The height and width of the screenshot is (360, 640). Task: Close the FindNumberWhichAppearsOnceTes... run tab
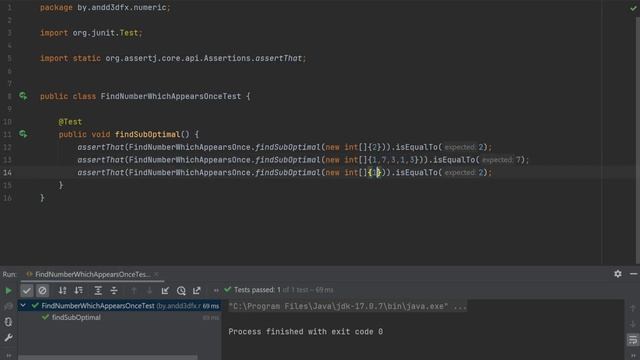coord(156,274)
